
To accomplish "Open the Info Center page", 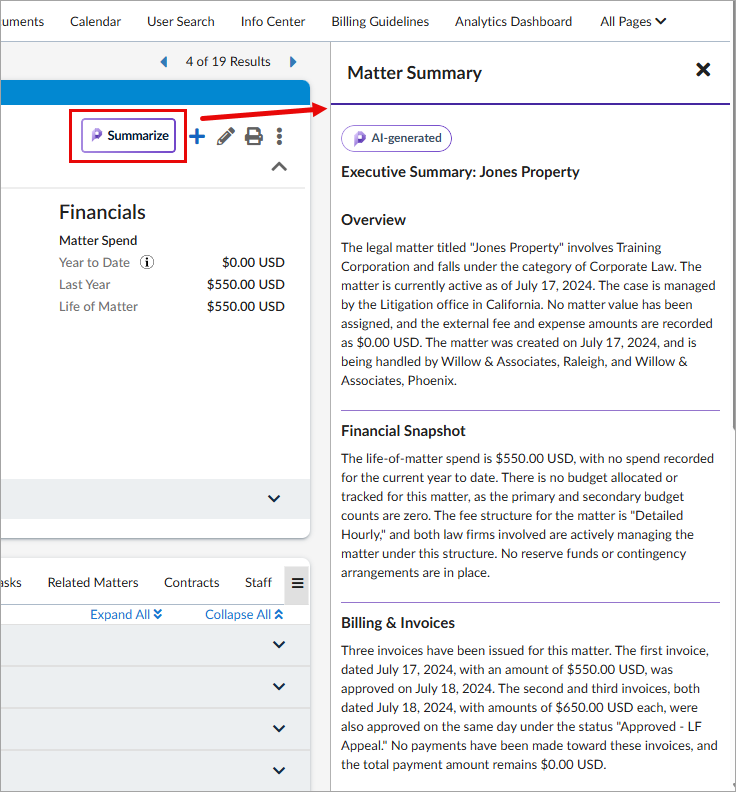I will coord(273,22).
